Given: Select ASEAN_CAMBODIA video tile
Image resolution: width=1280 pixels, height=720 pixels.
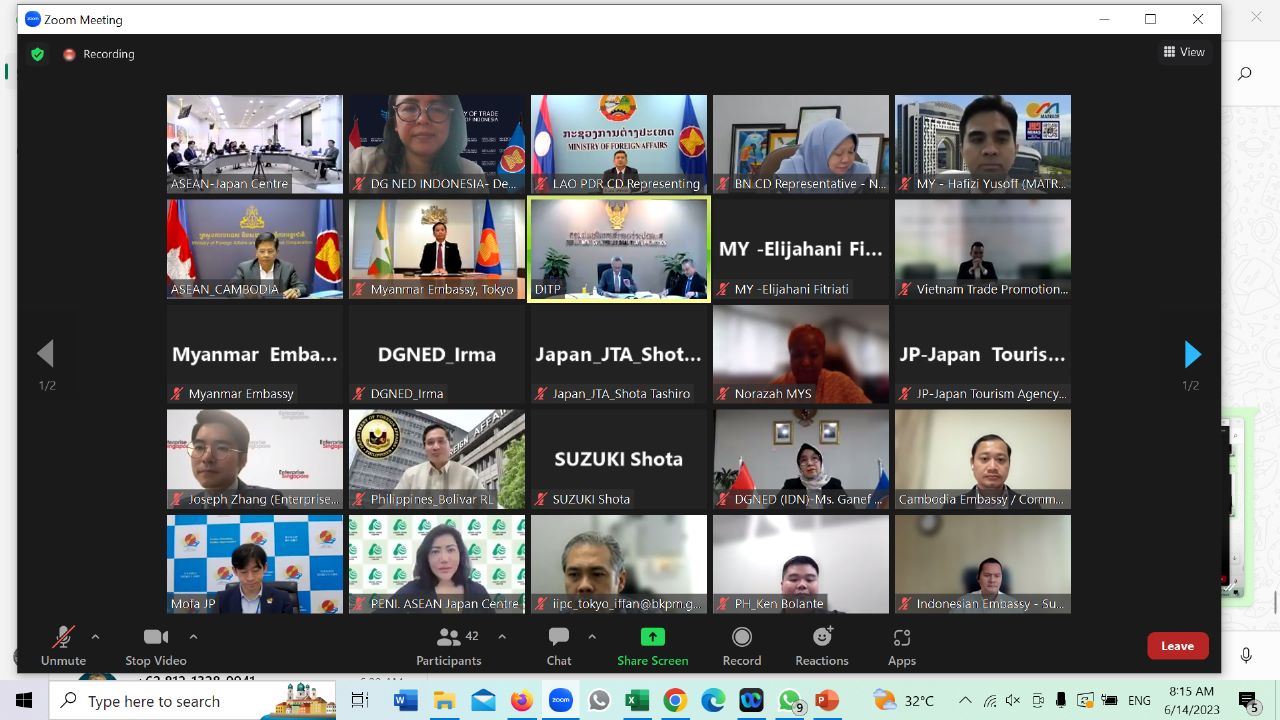Looking at the screenshot, I should [255, 249].
